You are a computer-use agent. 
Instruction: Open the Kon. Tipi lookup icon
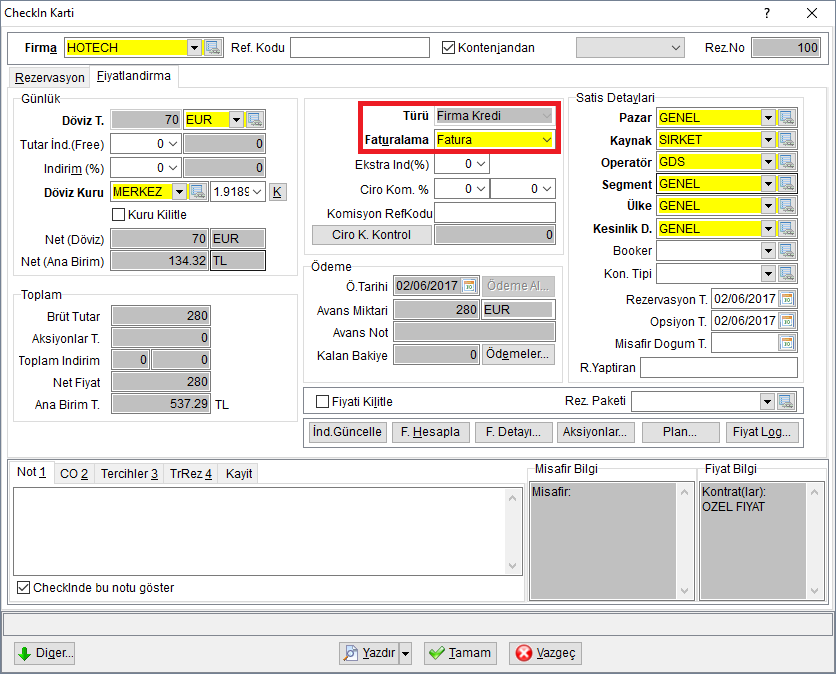click(787, 274)
